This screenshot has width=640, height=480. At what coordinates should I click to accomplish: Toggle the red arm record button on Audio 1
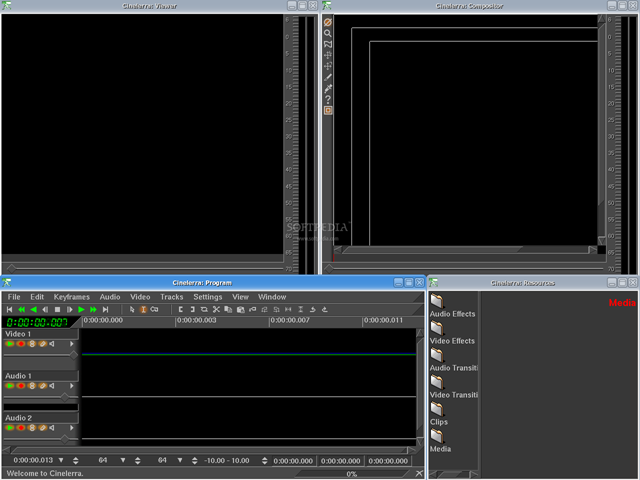coord(21,386)
